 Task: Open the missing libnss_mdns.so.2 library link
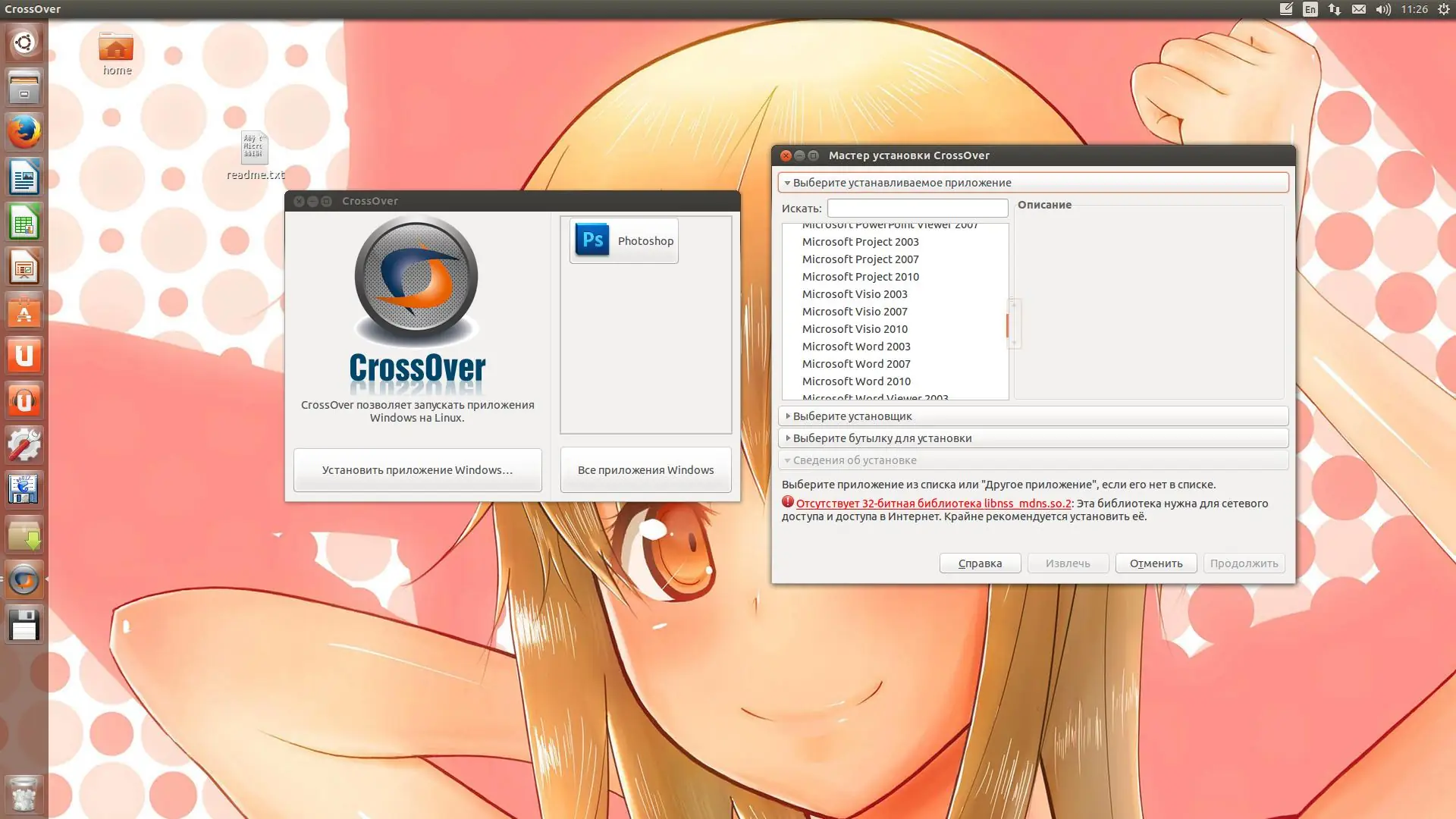coord(933,504)
